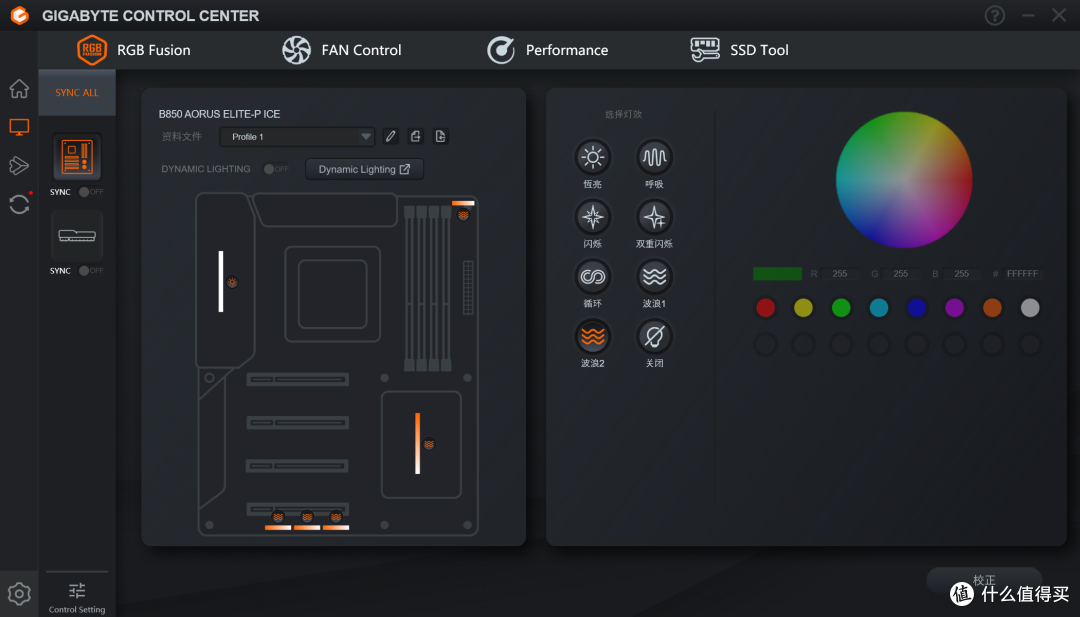Choose the blue preset swatch
Viewport: 1080px width, 617px height.
[x=916, y=308]
